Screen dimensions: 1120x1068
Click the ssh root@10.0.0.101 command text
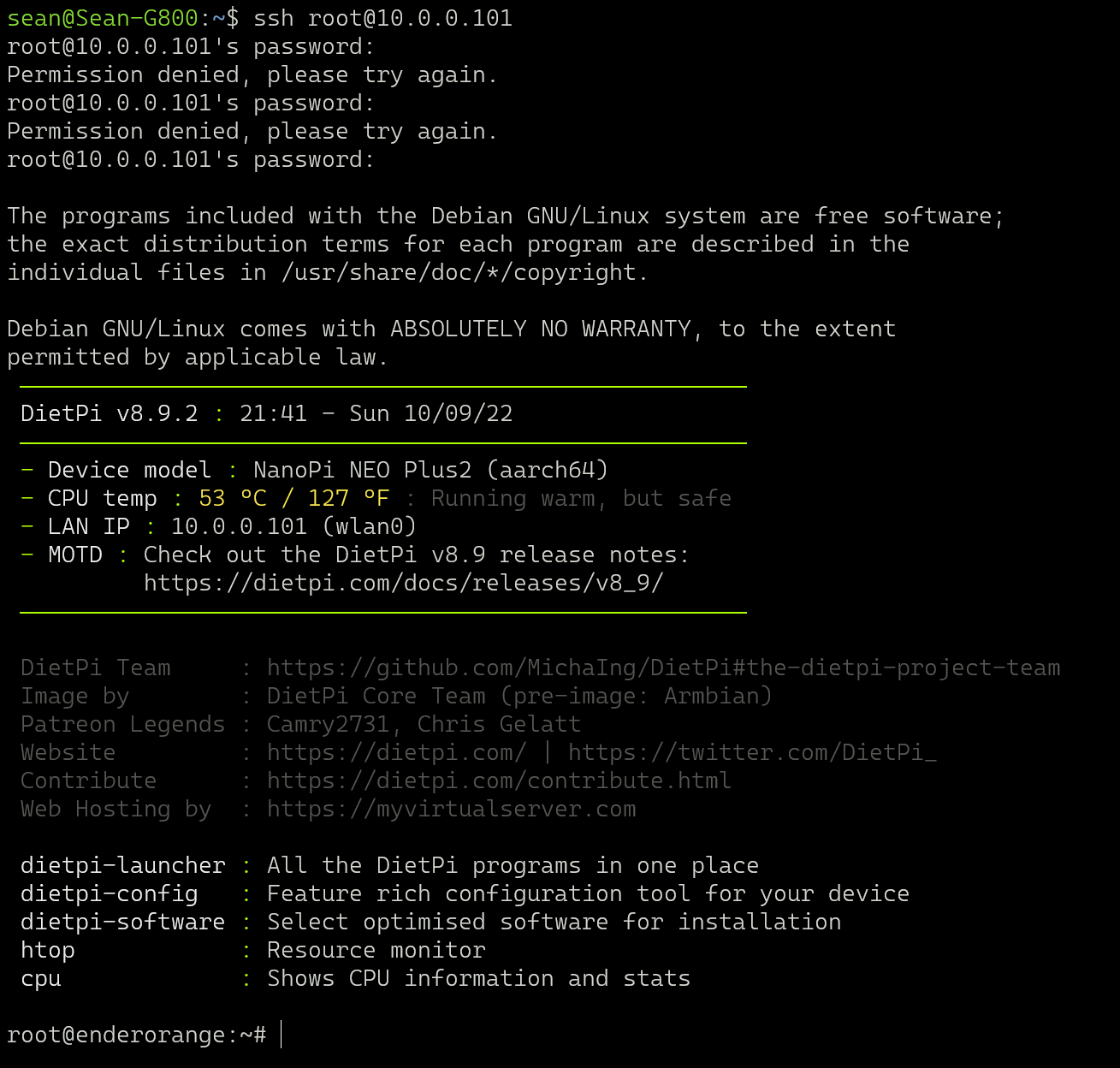point(382,18)
